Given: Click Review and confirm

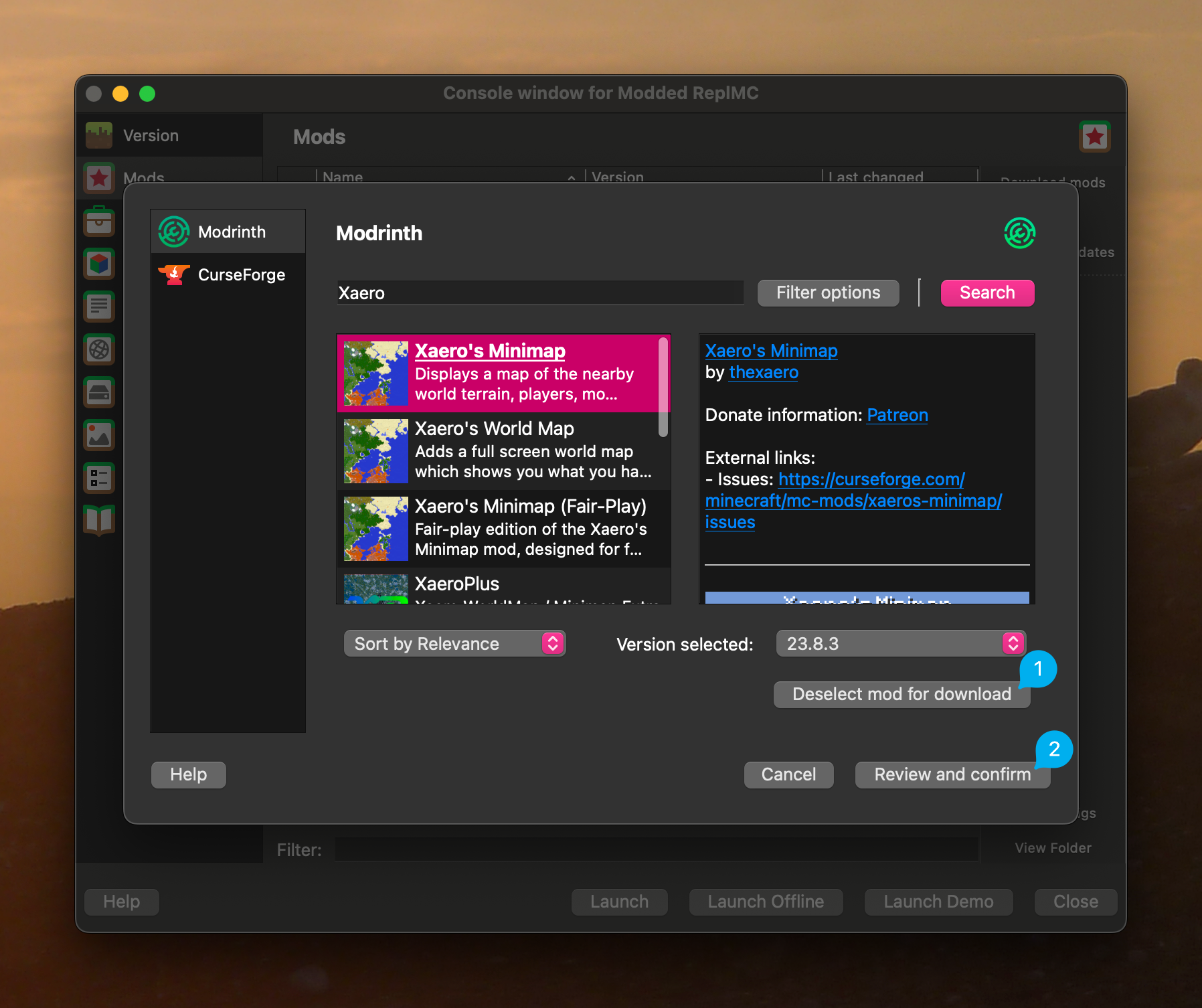Looking at the screenshot, I should coord(952,774).
